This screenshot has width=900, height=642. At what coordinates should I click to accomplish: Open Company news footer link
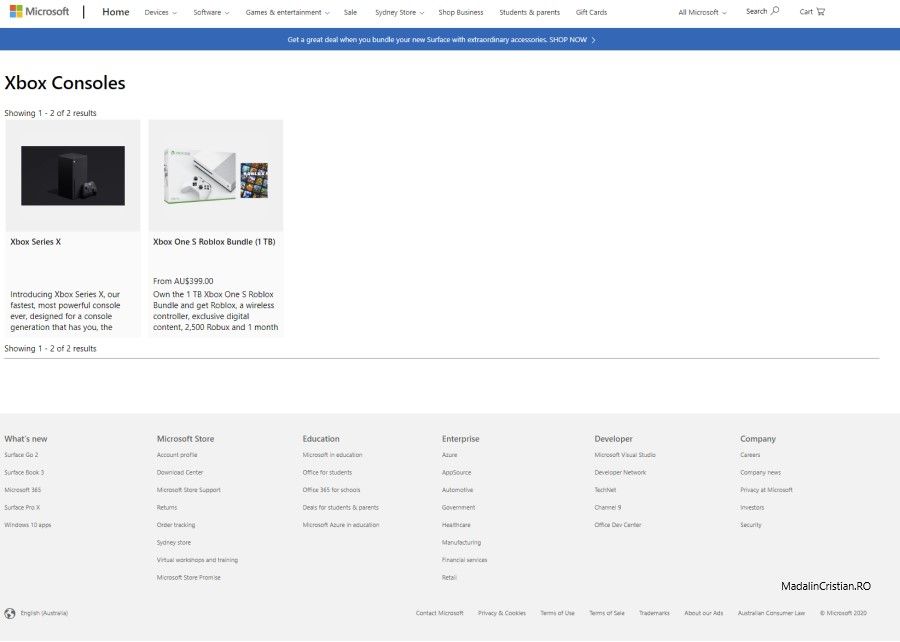761,473
